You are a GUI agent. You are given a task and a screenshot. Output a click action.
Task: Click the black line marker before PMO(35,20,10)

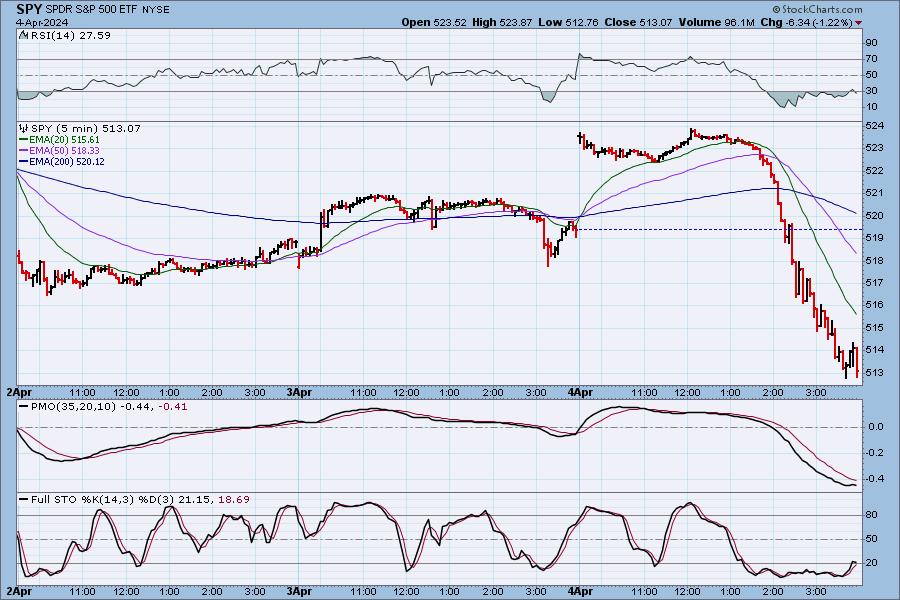(24, 407)
